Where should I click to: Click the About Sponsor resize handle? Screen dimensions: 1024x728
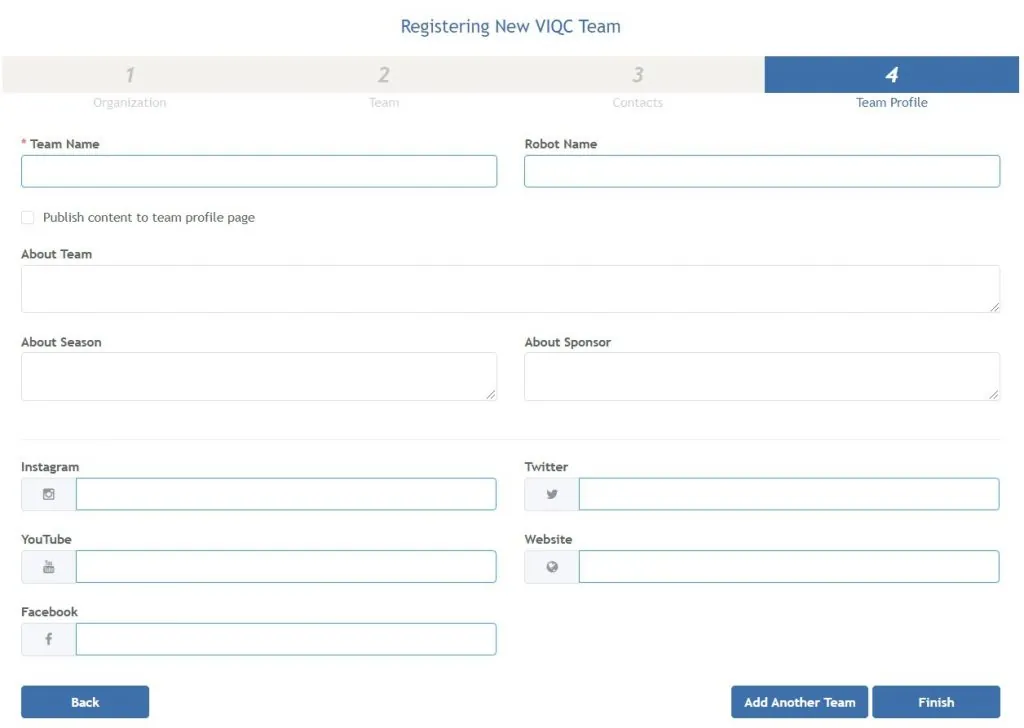(994, 394)
